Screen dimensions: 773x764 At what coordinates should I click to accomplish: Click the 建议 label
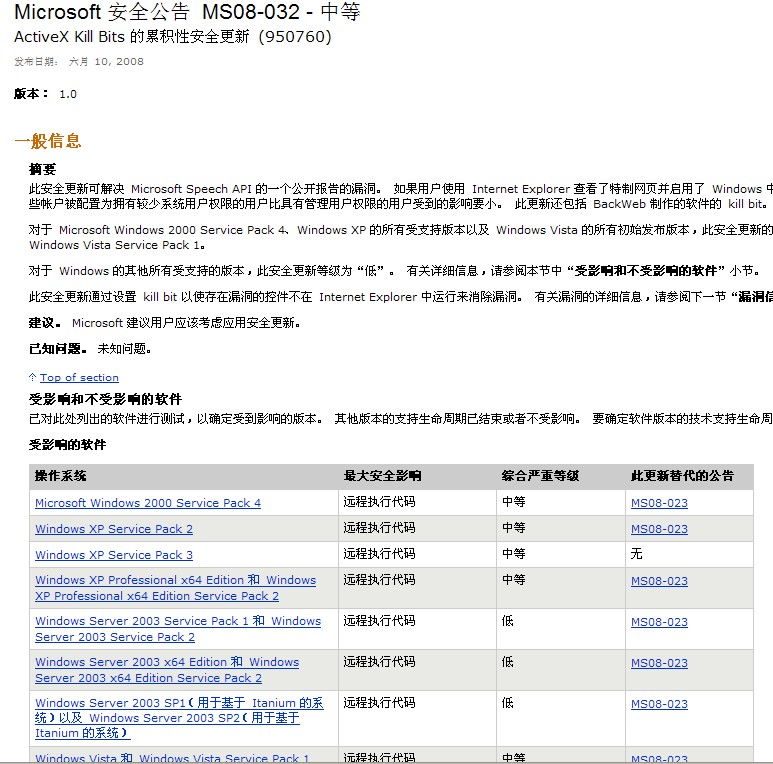(x=44, y=323)
